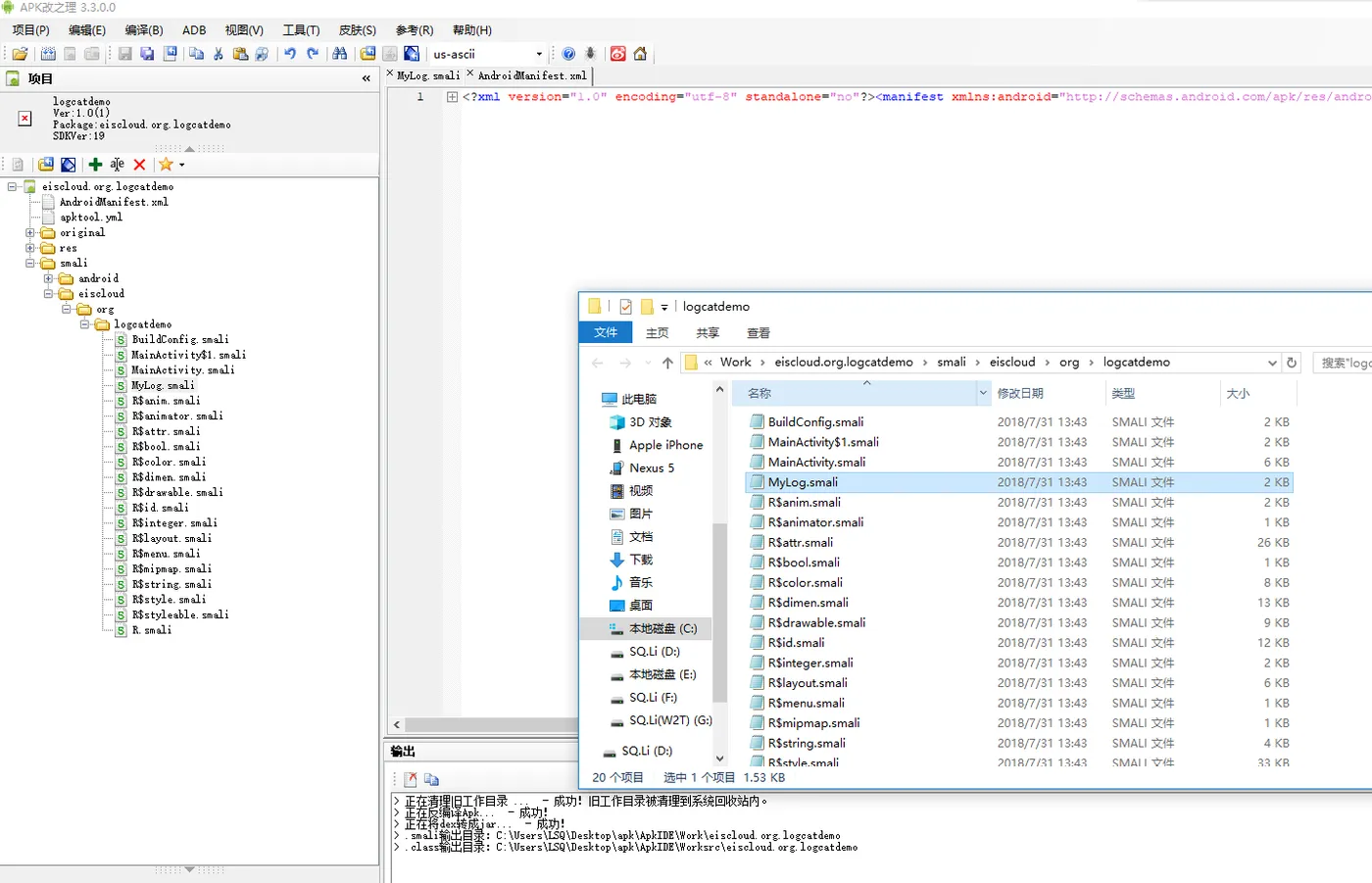Viewport: 1372px width, 883px height.
Task: Click the Explorer back arrow button
Action: [x=598, y=363]
